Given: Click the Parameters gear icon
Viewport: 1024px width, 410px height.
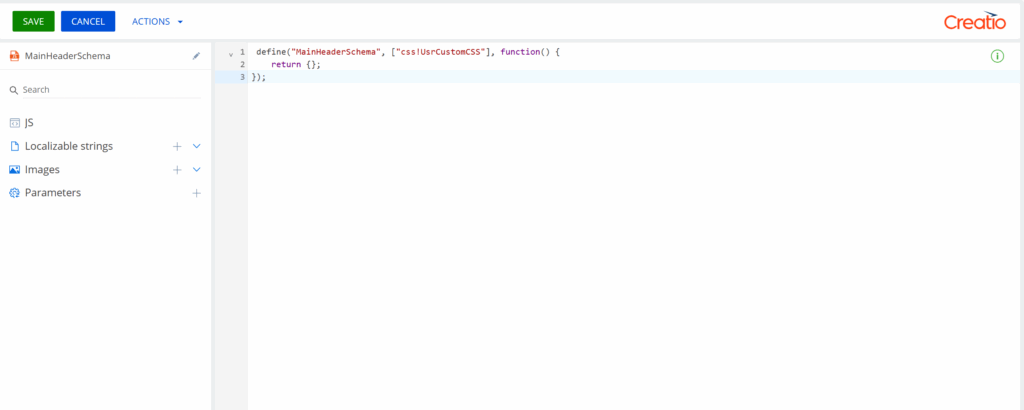Looking at the screenshot, I should point(14,193).
